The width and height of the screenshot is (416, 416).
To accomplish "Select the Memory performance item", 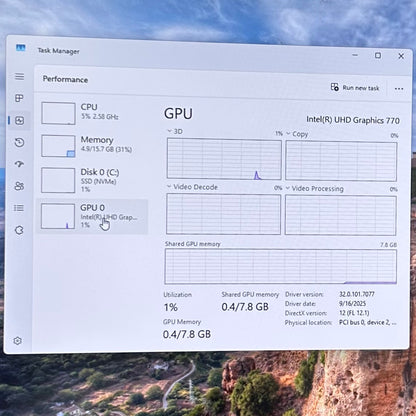I will [x=92, y=146].
